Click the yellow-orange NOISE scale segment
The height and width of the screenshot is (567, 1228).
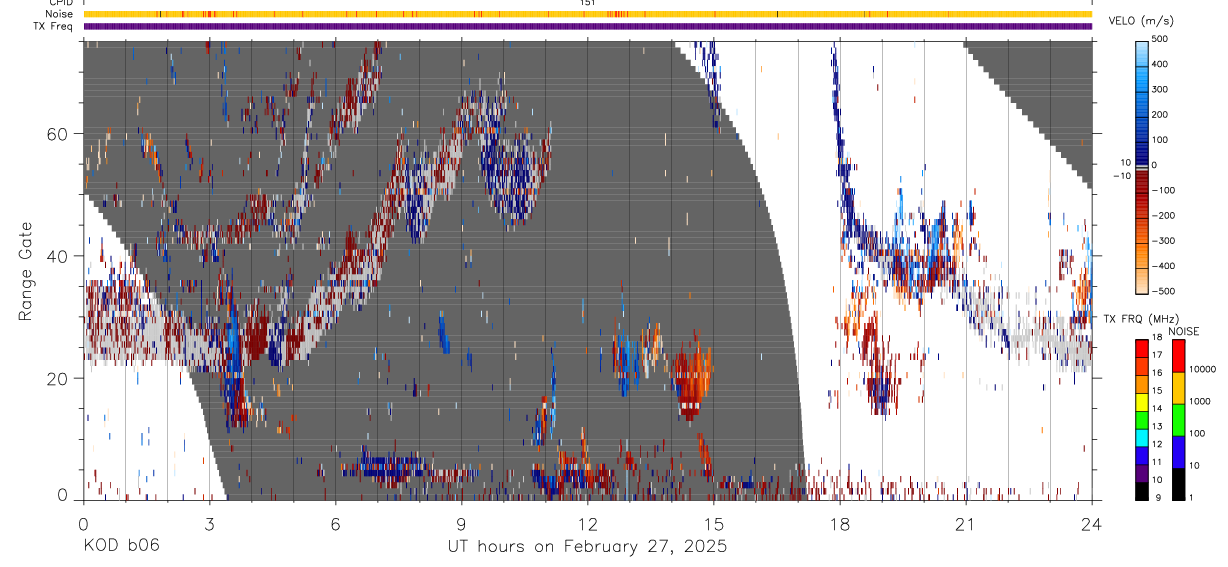(1178, 387)
